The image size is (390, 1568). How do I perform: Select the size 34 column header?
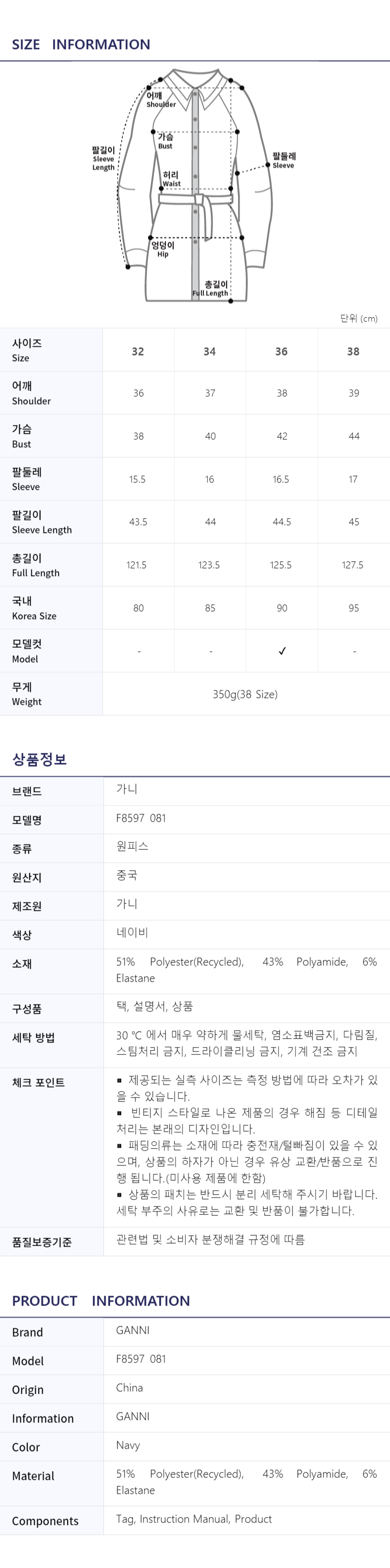click(x=209, y=351)
